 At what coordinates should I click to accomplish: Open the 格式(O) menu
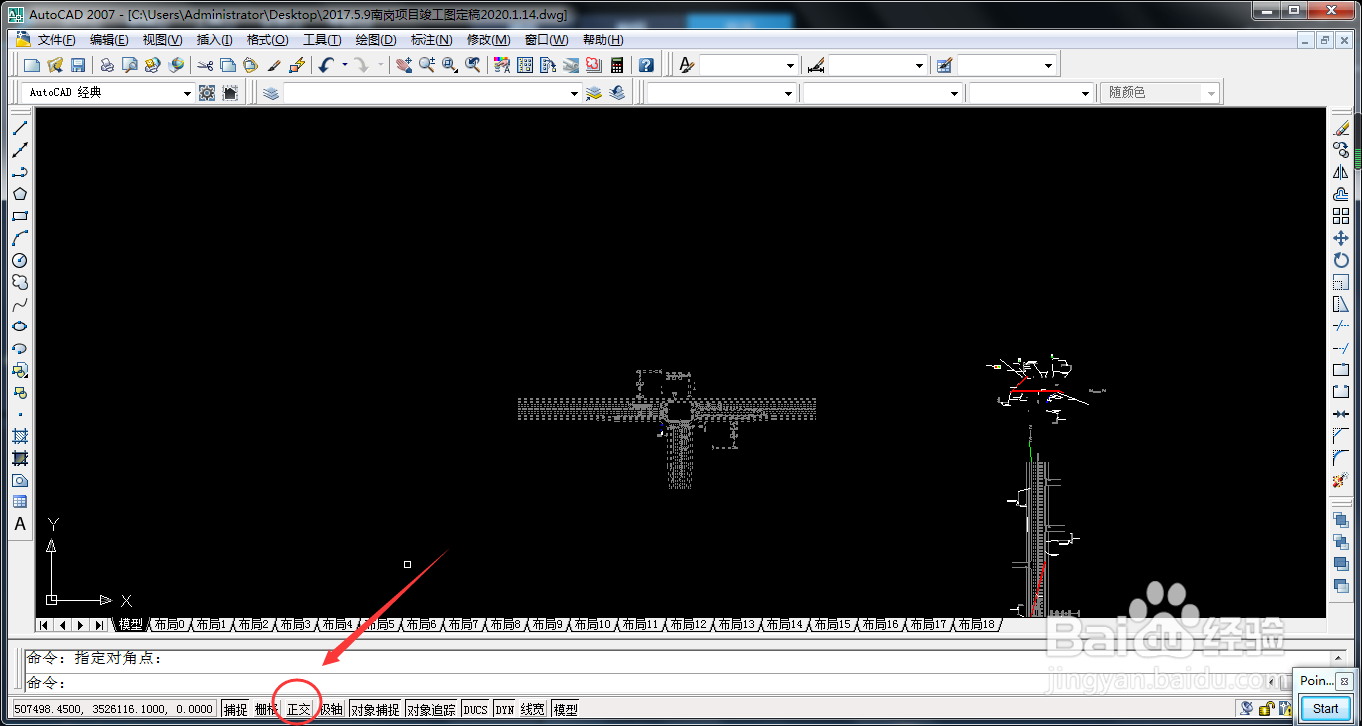[x=267, y=40]
